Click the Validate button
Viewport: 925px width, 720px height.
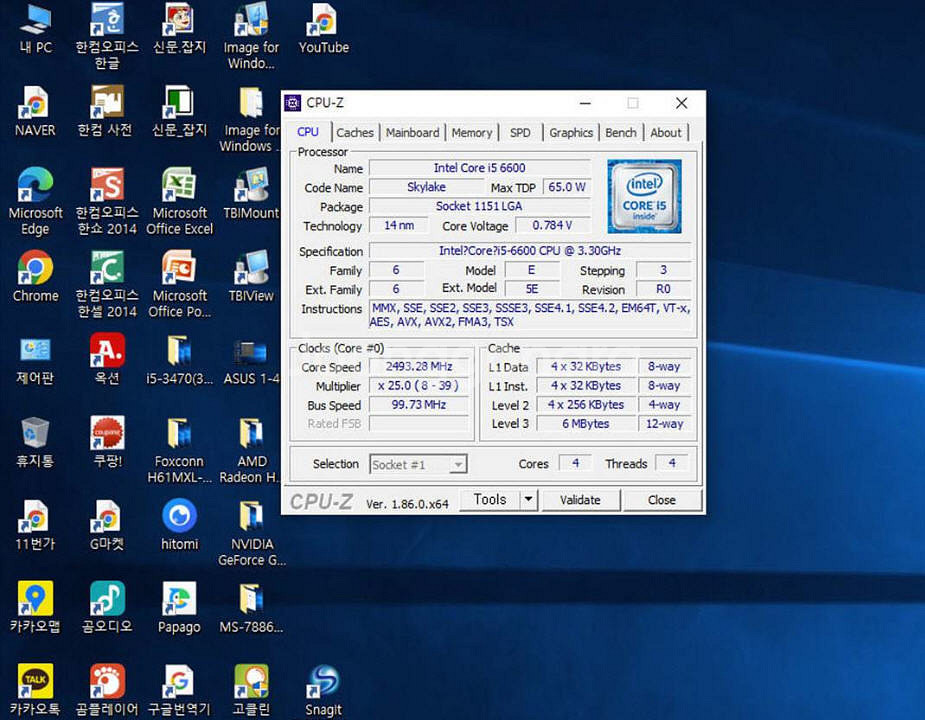(580, 499)
